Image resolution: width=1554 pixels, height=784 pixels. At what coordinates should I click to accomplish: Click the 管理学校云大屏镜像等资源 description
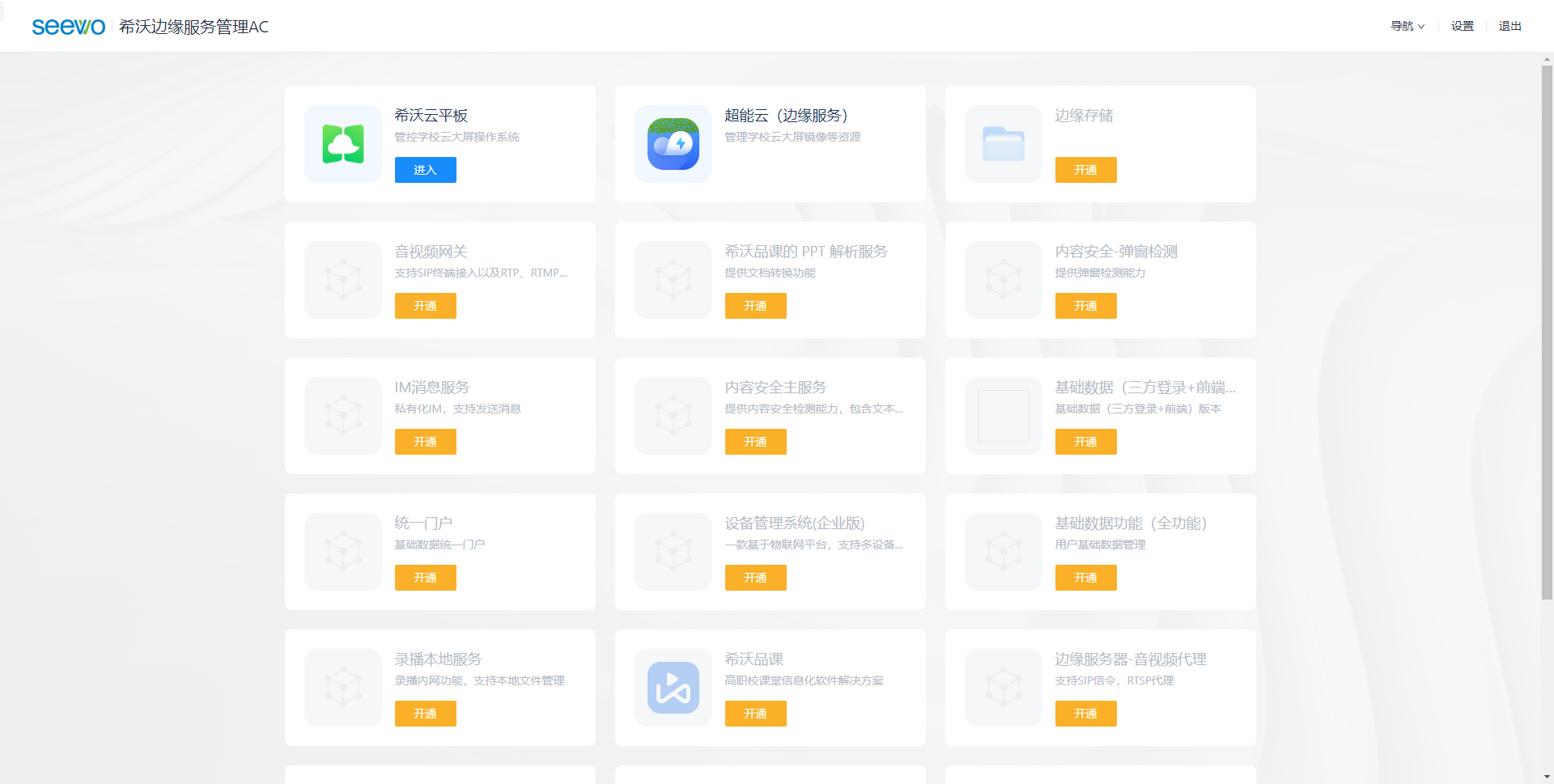point(793,138)
